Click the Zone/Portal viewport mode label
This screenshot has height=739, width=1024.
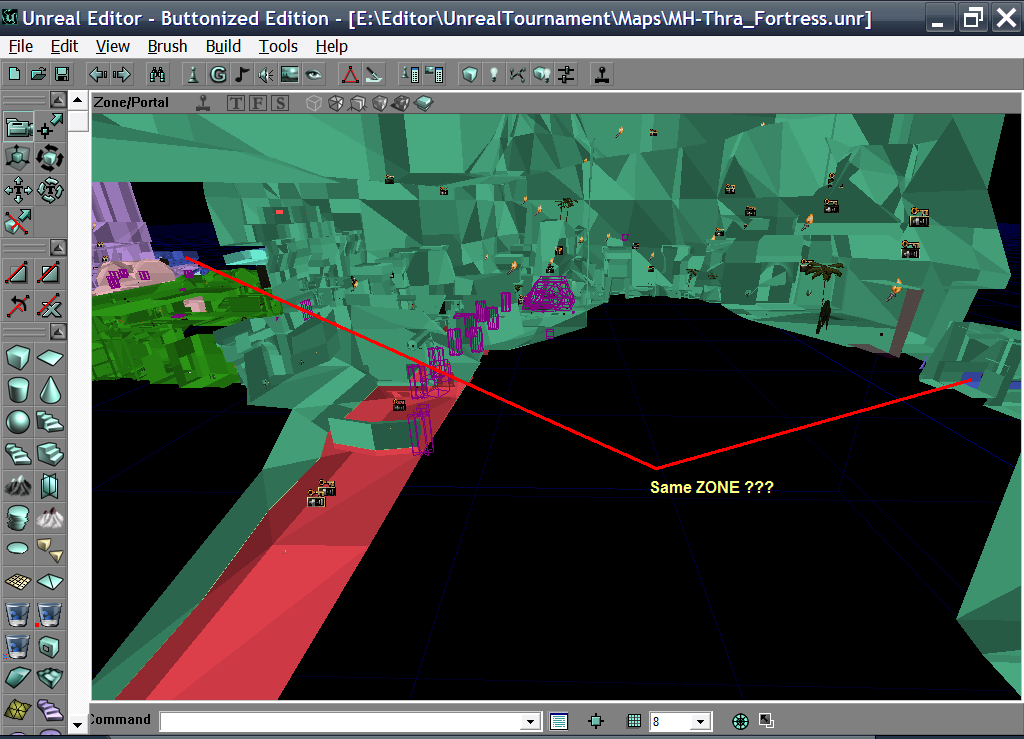pos(131,102)
